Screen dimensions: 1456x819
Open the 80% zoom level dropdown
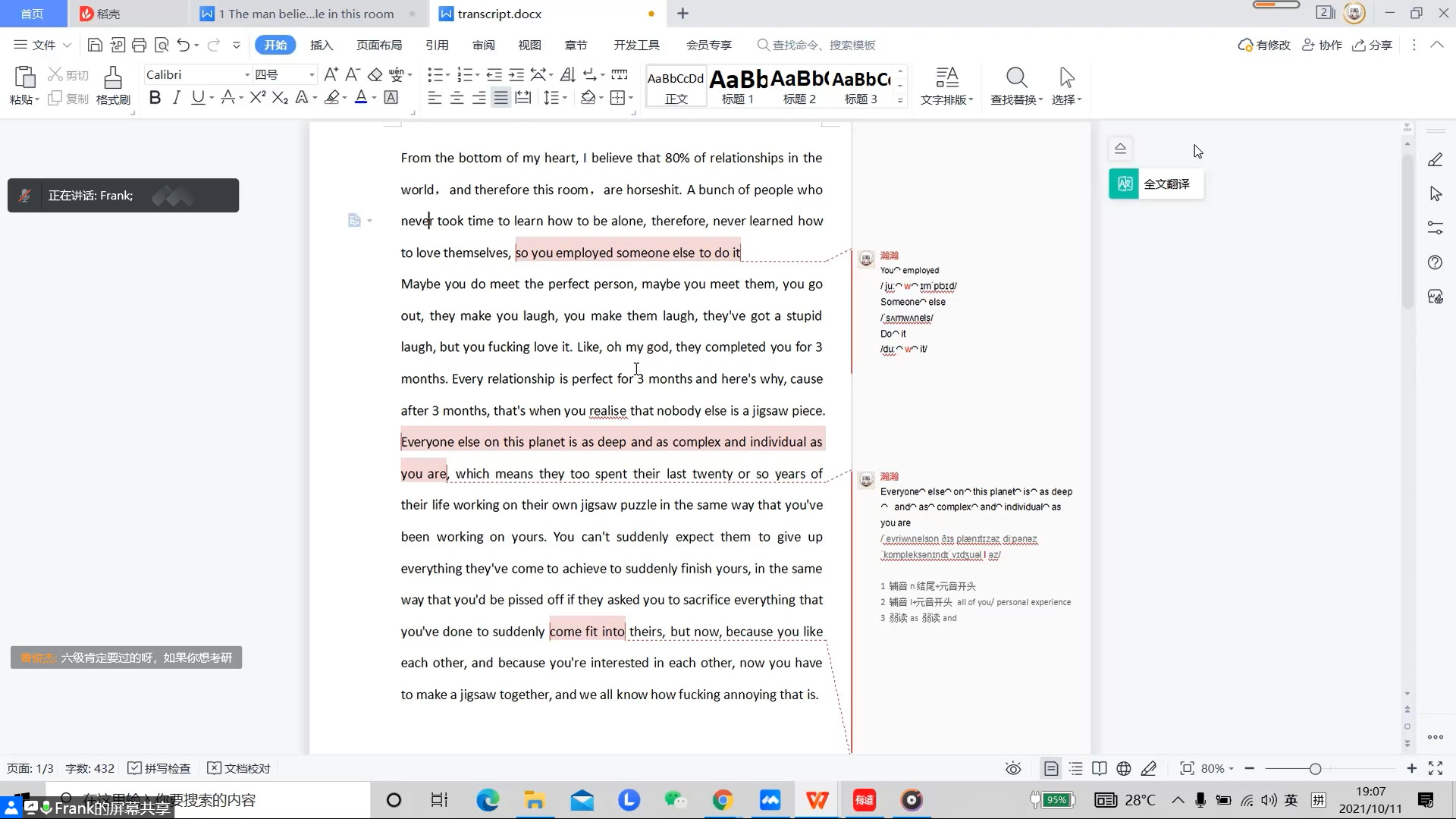(x=1217, y=768)
